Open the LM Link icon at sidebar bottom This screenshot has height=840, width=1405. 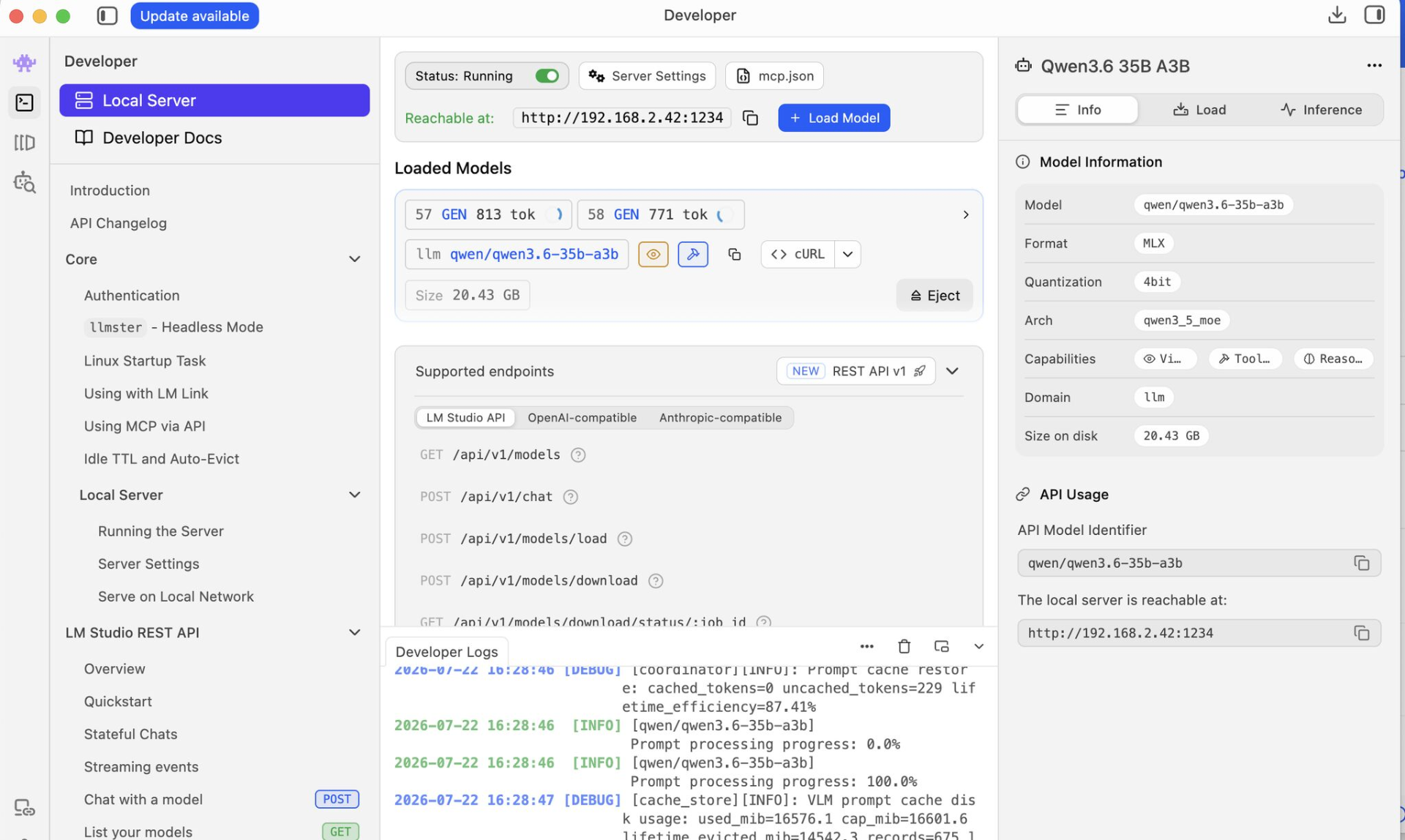click(24, 808)
